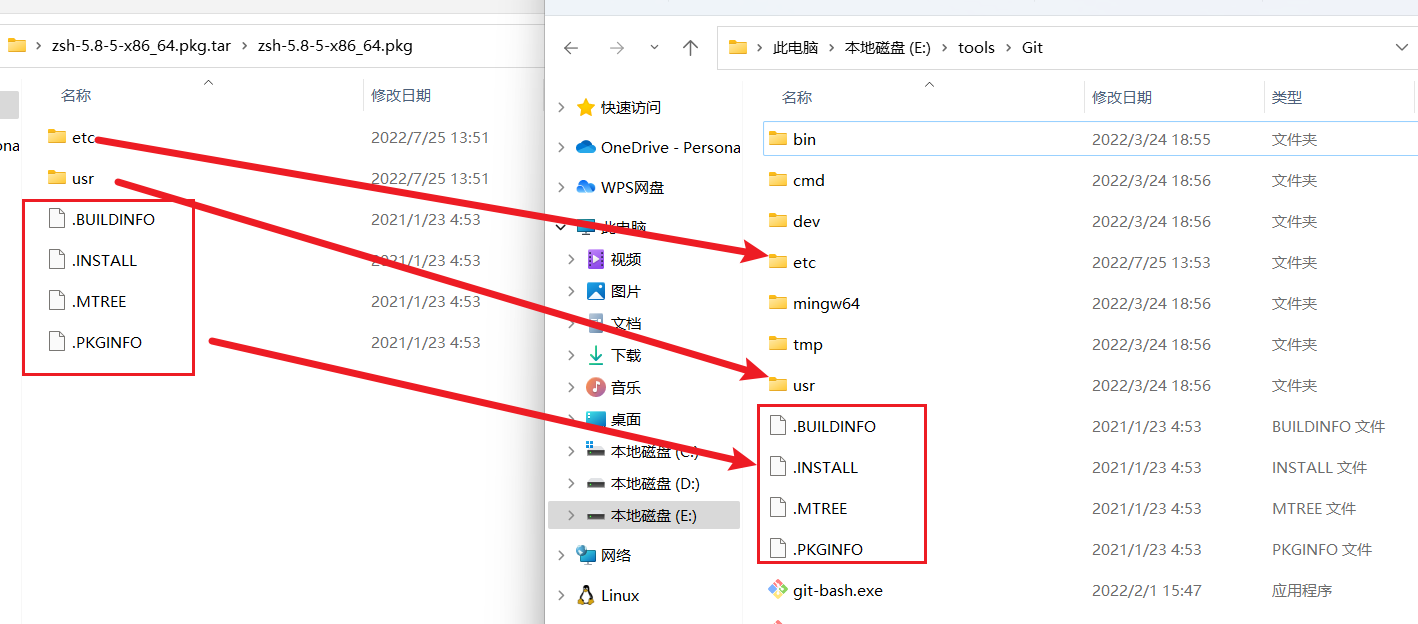This screenshot has width=1418, height=624.
Task: Select WPS网盘 cloud drive in sidebar
Action: [631, 187]
